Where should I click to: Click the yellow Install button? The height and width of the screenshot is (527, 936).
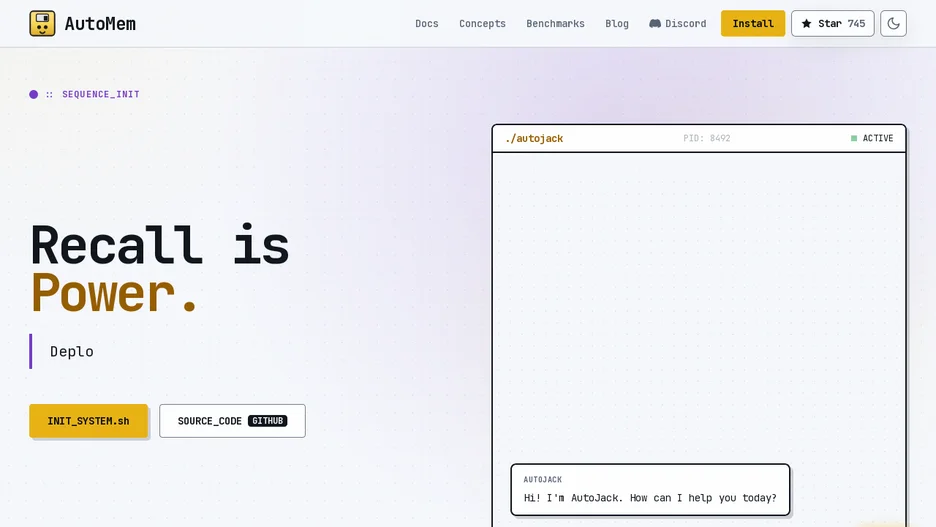pyautogui.click(x=753, y=23)
